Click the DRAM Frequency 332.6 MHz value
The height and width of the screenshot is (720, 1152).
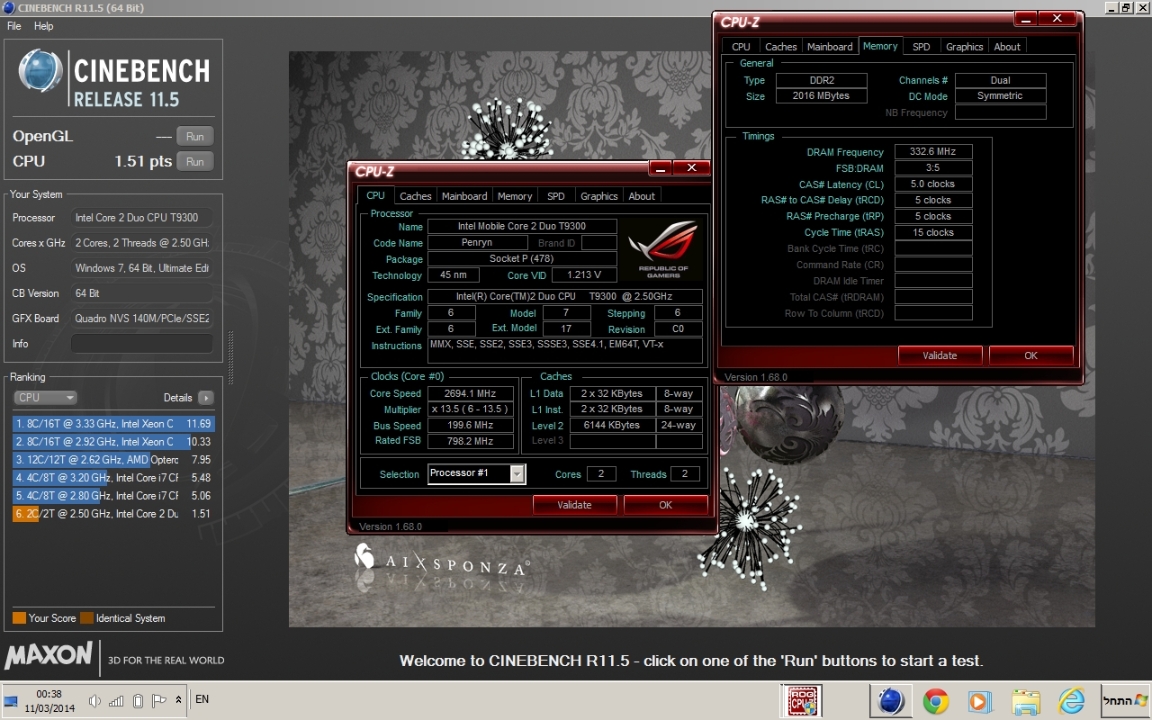click(x=933, y=151)
